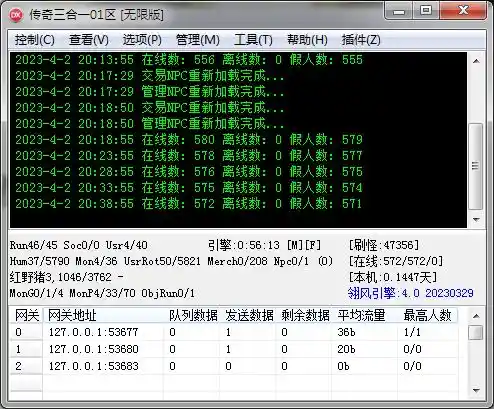This screenshot has height=409, width=494.
Task: Click the 队列数据 column header
Action: tap(193, 315)
